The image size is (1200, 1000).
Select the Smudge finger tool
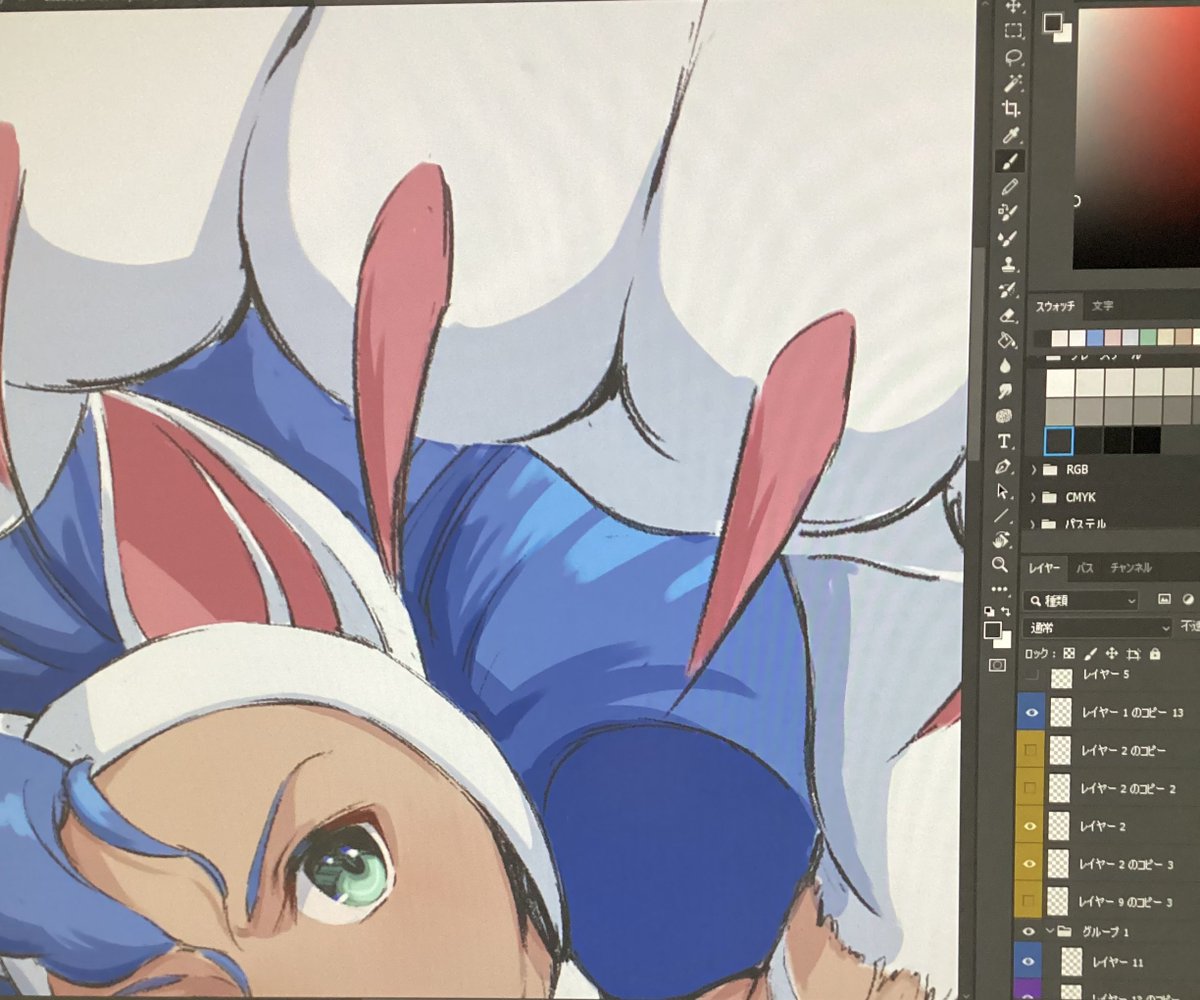pyautogui.click(x=1005, y=391)
